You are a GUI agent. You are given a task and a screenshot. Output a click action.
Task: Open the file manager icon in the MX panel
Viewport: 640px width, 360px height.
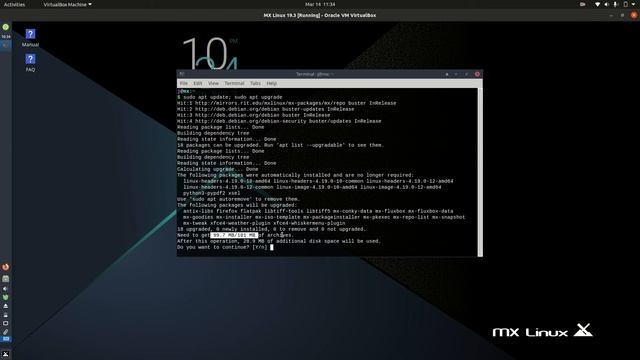pyautogui.click(x=6, y=279)
